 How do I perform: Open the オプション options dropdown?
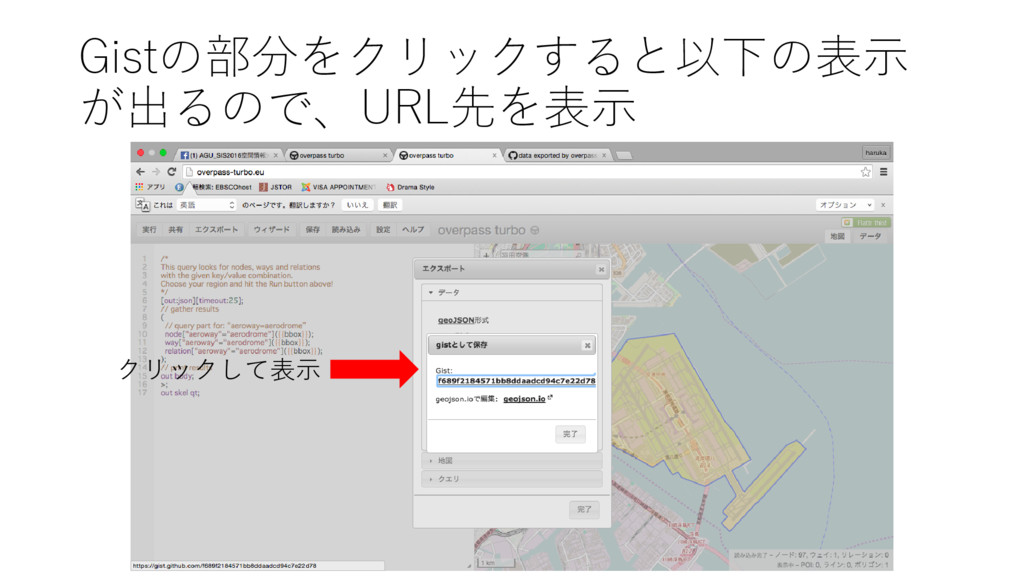845,205
